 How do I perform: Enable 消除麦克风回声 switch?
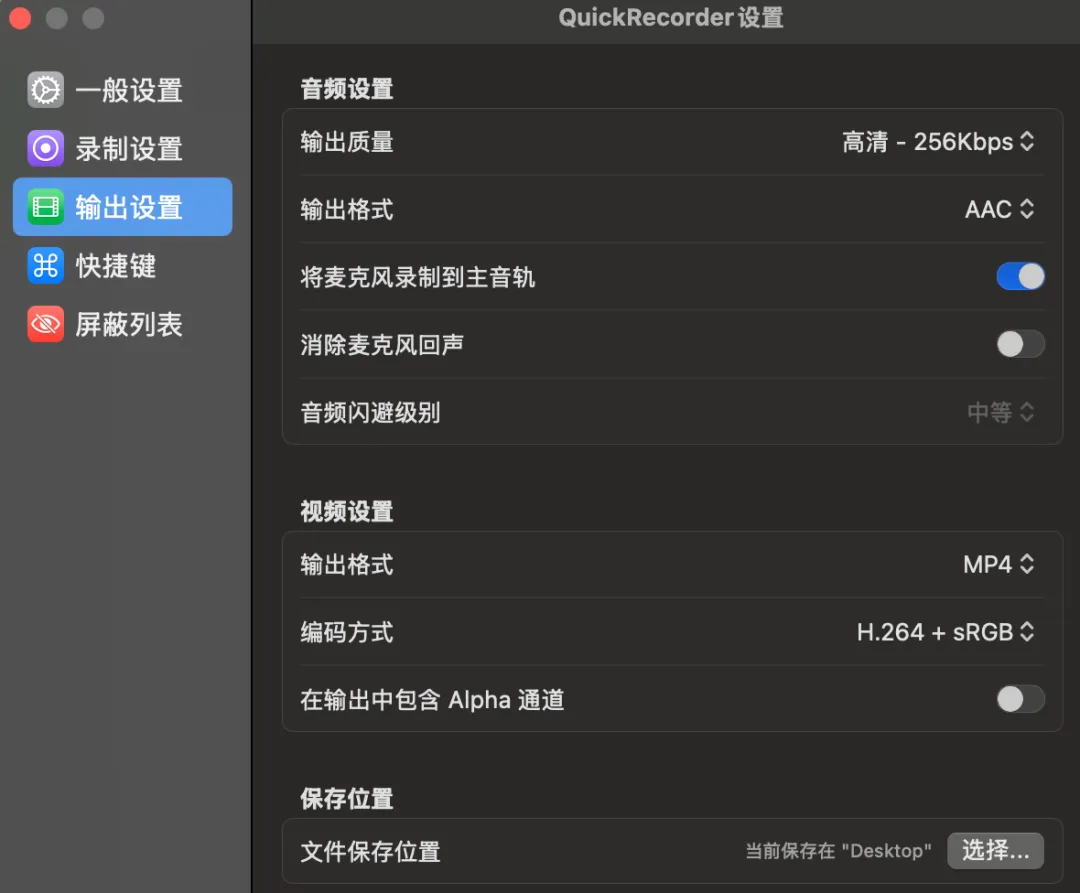1020,344
